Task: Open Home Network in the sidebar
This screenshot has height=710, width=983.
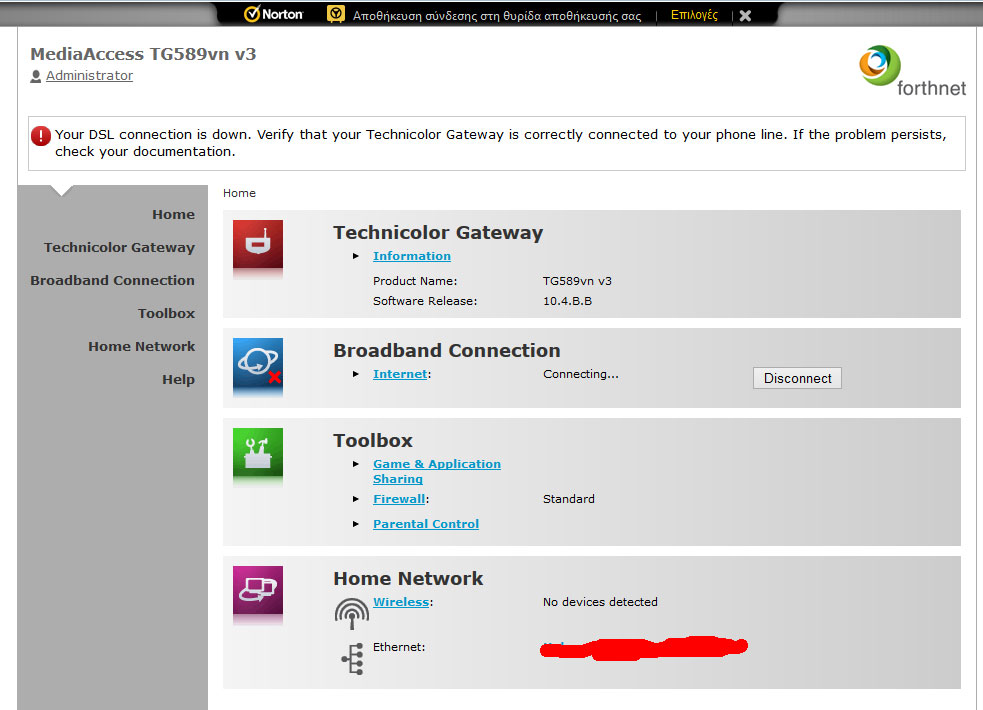Action: (142, 347)
